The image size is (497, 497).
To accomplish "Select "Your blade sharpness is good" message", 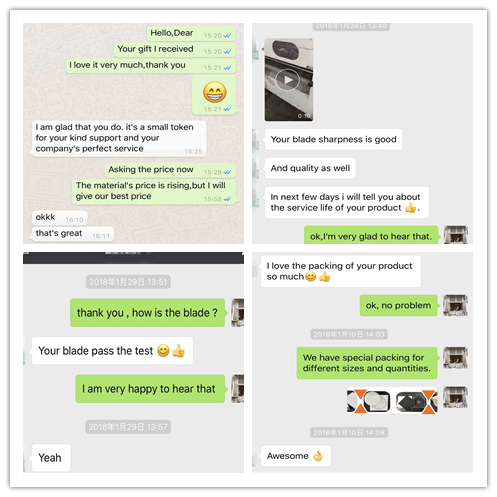I will [333, 139].
